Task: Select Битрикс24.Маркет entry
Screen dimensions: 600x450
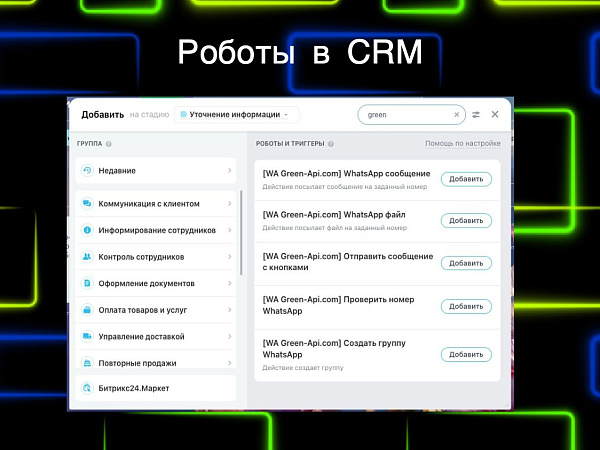Action: 156,388
